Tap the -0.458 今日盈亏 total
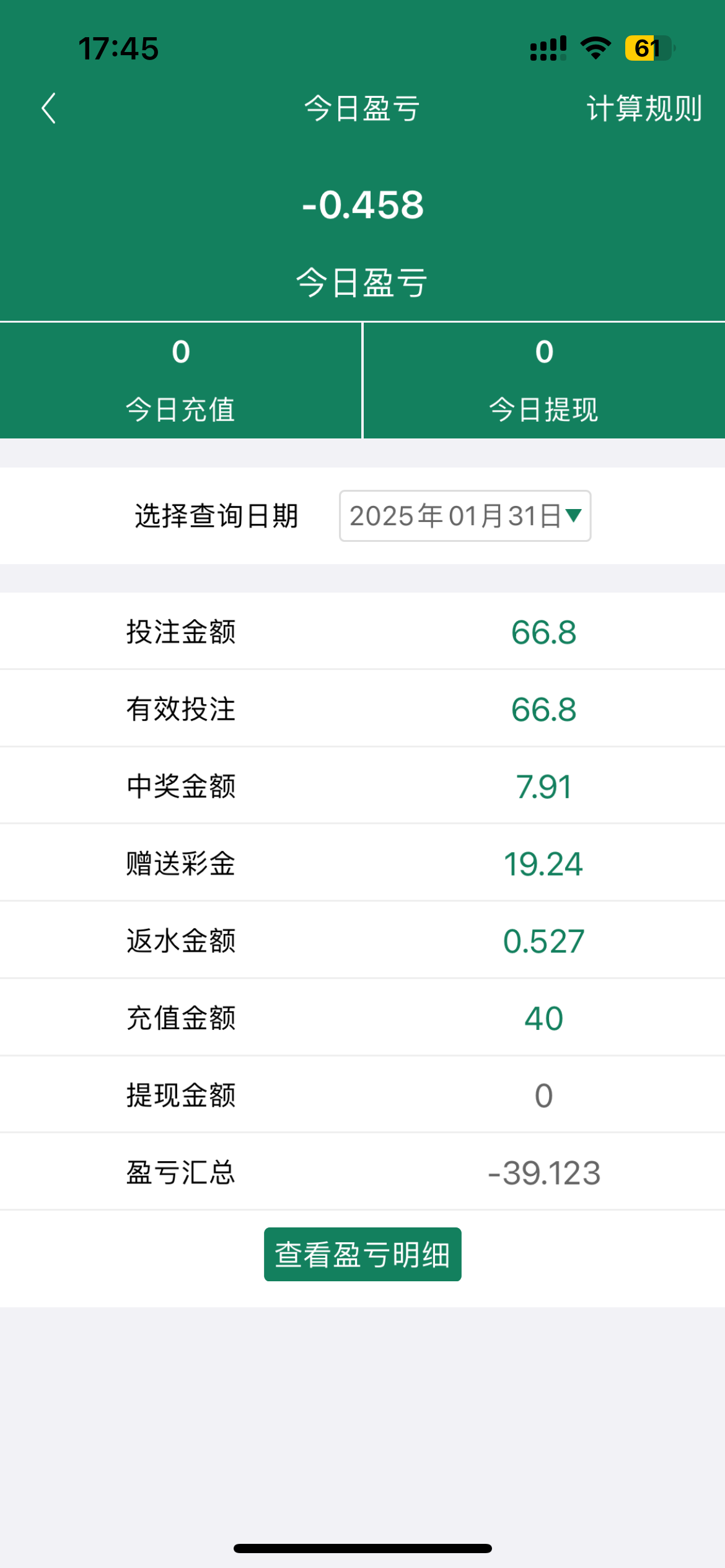Viewport: 725px width, 1568px height. (362, 205)
